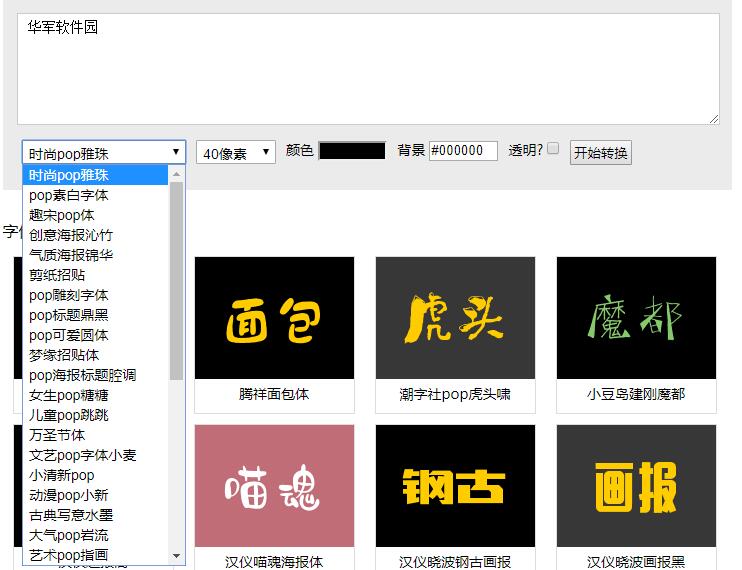Choose the 潮字社pop虎头啸 font preview
The image size is (742, 570).
[455, 318]
